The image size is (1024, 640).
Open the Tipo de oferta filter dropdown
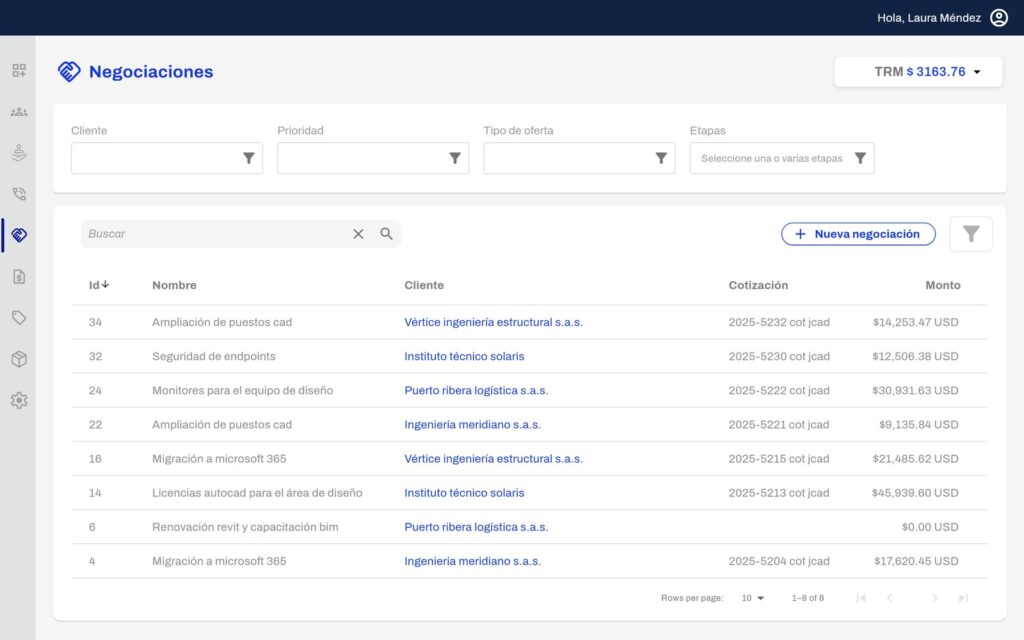pyautogui.click(x=579, y=158)
